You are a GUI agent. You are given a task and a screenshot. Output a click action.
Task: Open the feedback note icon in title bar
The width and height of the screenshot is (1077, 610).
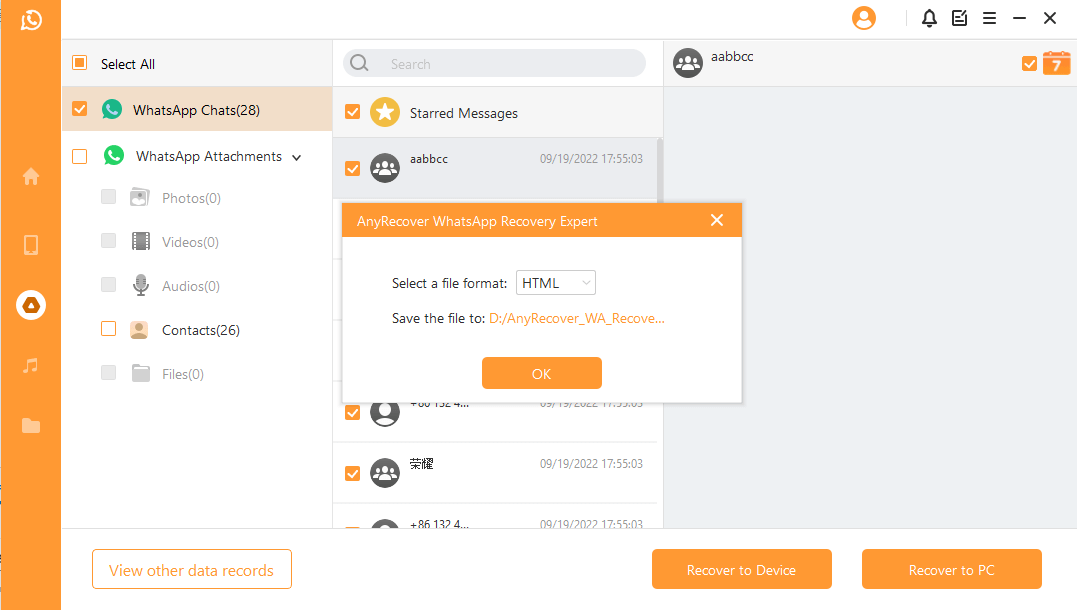coord(959,18)
